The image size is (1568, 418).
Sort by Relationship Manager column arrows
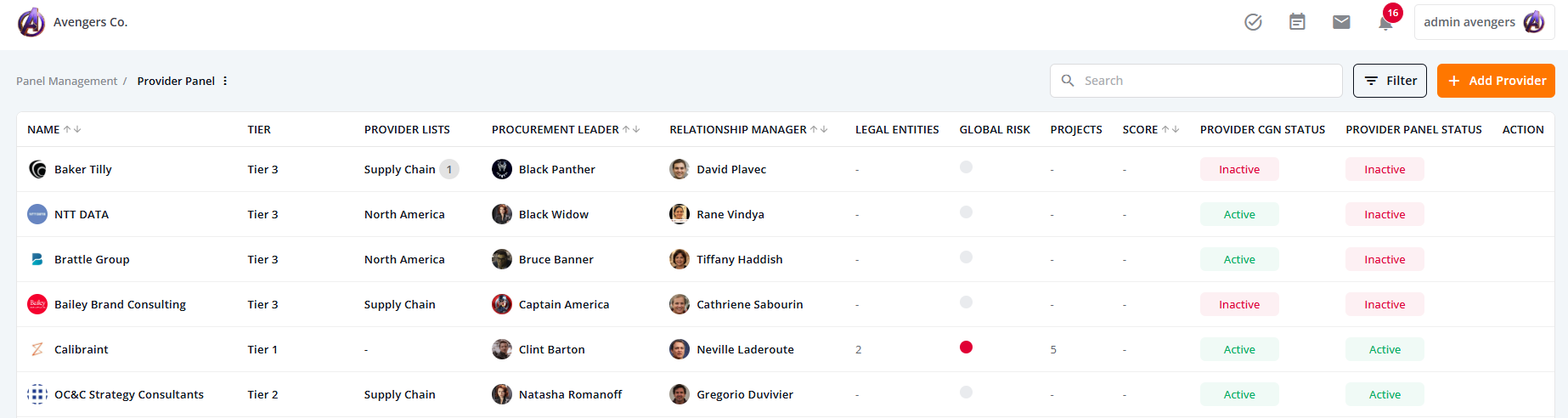point(819,129)
